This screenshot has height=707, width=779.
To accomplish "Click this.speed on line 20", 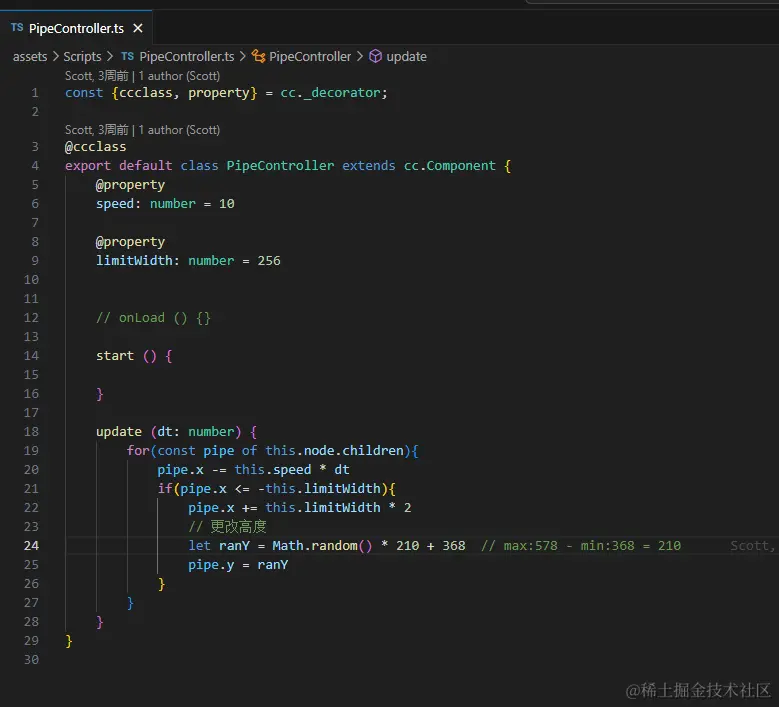I will click(x=273, y=470).
